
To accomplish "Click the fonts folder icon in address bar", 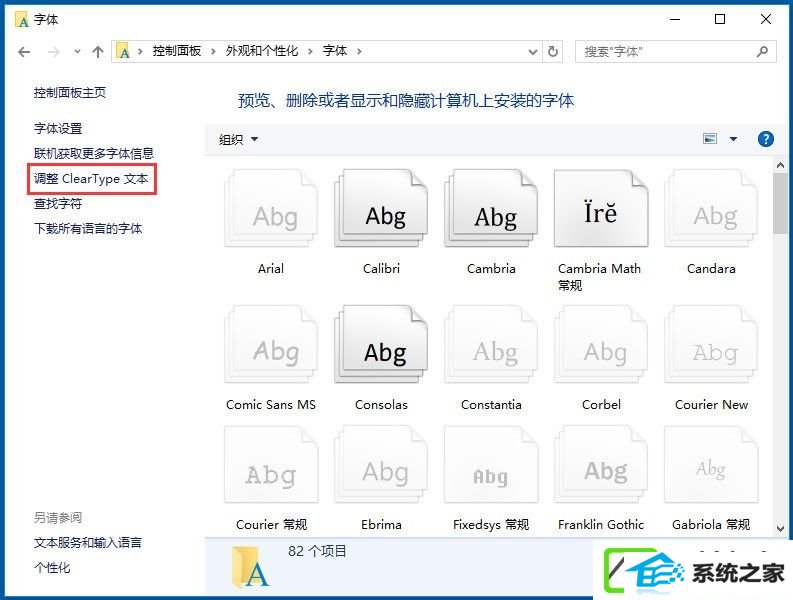I will click(x=123, y=51).
